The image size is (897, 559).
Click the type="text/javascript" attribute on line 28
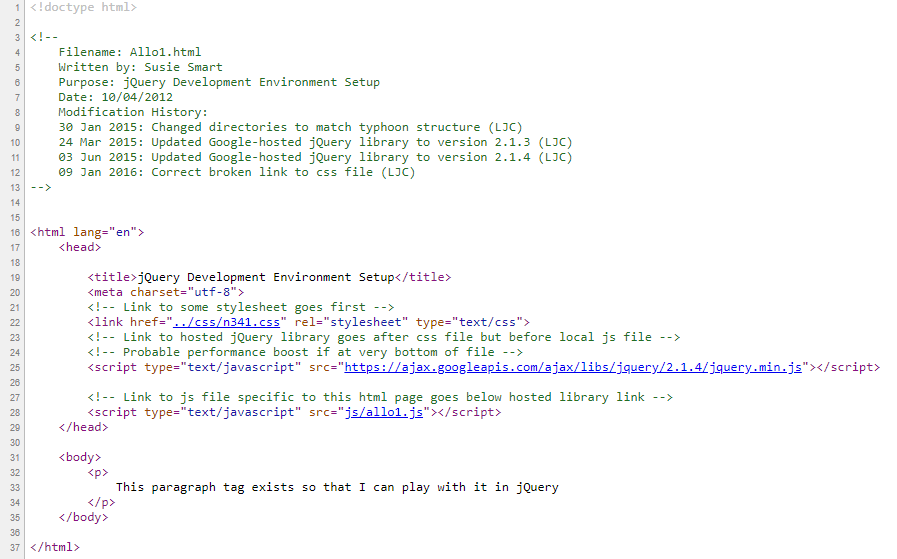223,412
